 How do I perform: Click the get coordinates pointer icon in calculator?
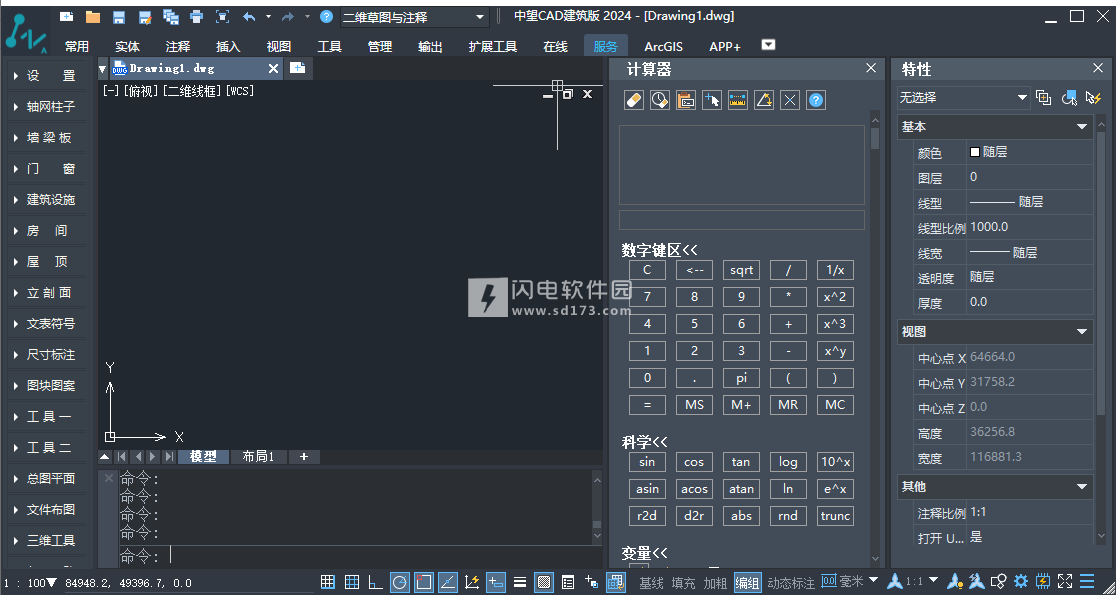[x=712, y=100]
